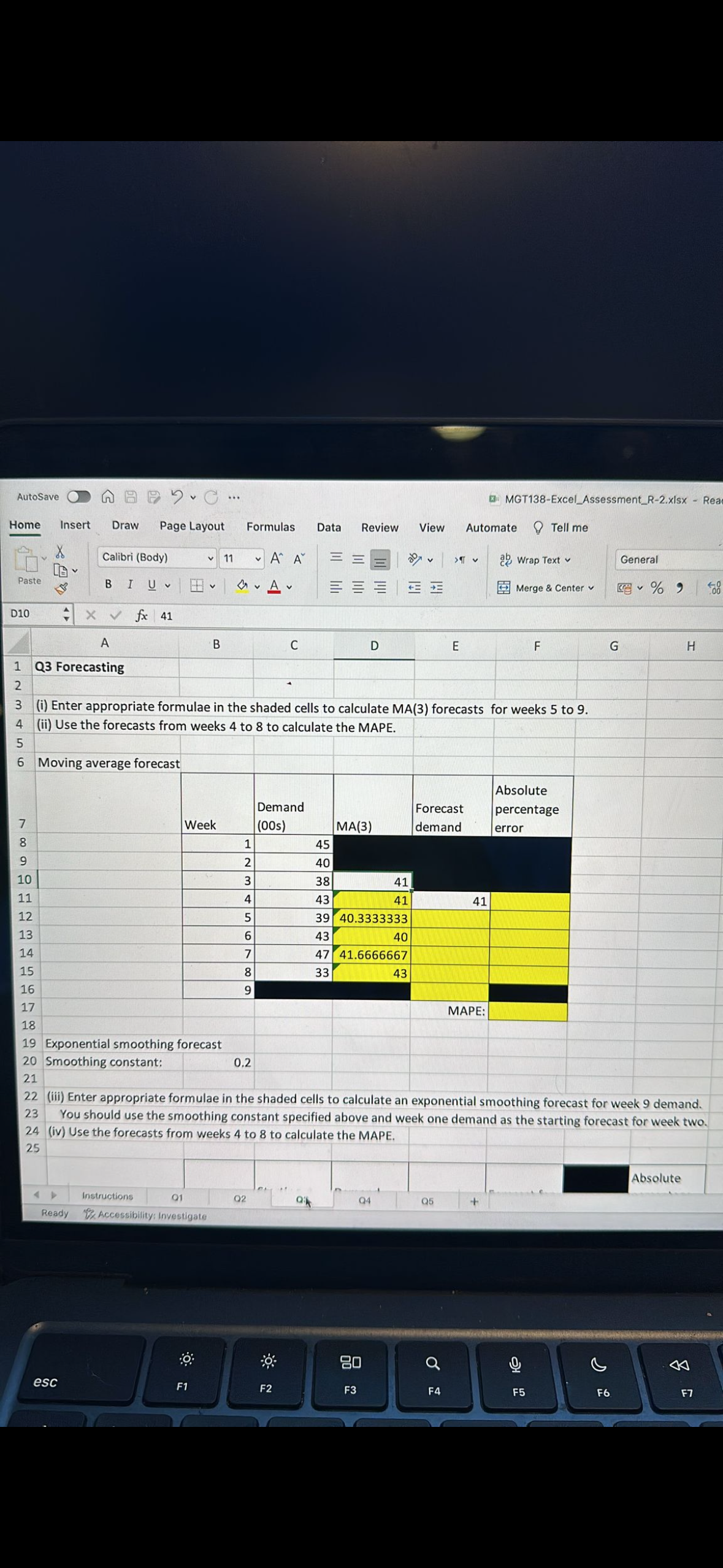
Task: Apply the Comma Style icon
Action: (679, 588)
